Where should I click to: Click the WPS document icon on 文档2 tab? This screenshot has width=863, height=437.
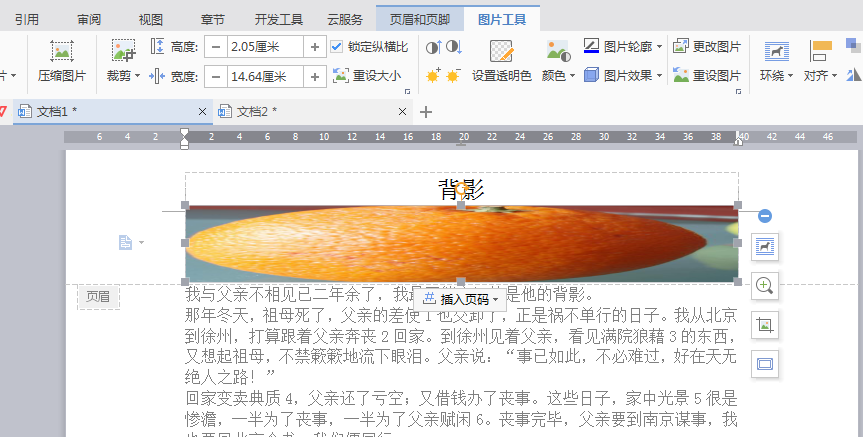tap(225, 112)
